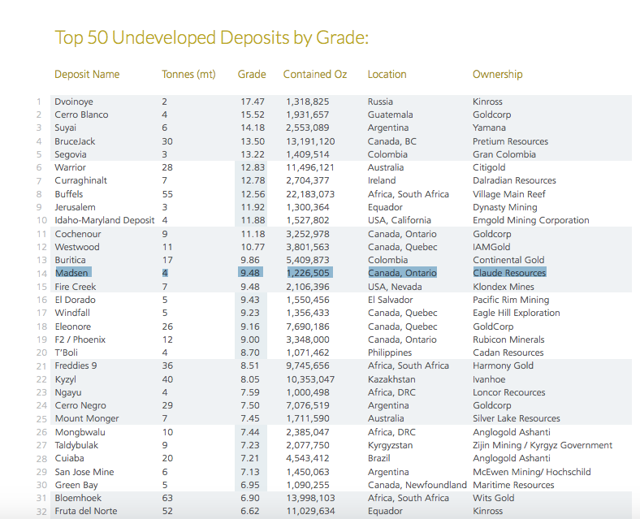This screenshot has height=519, width=640.
Task: Click the 'Ownership' column header
Action: (500, 75)
